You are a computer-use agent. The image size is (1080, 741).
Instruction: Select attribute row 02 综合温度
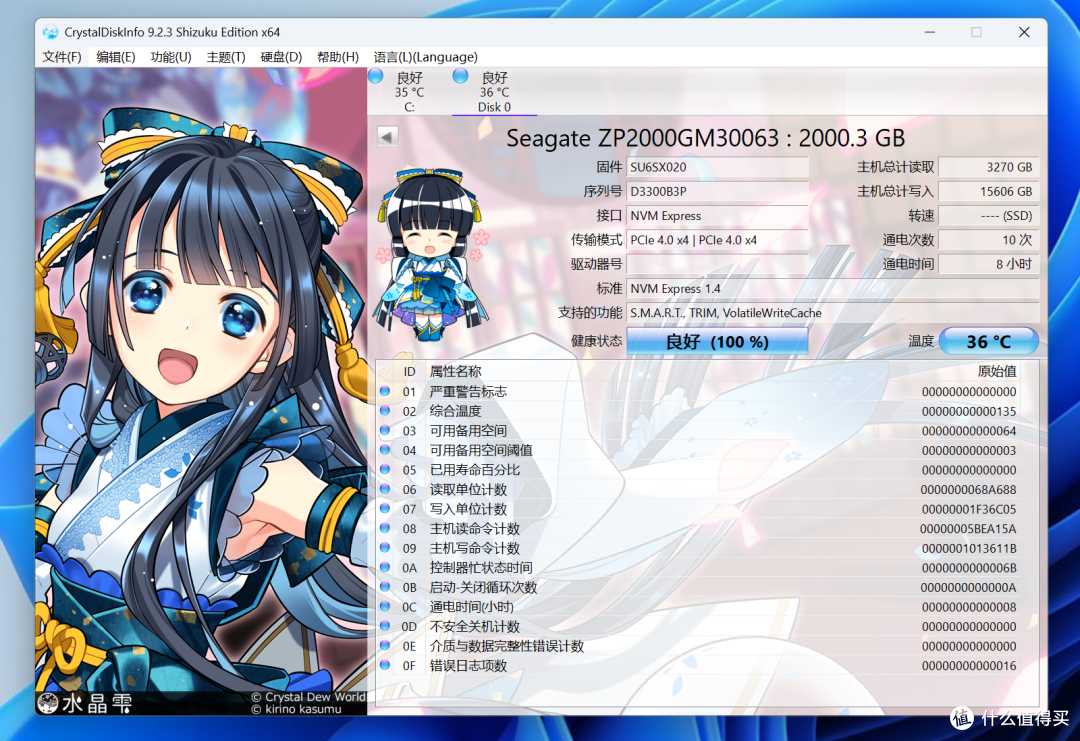[698, 411]
